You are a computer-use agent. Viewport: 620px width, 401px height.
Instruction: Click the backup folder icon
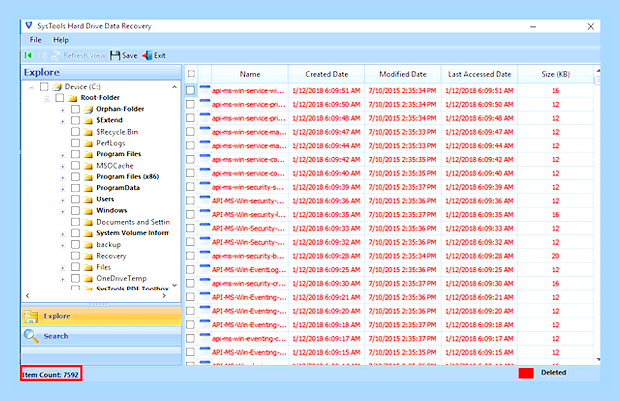coord(88,245)
